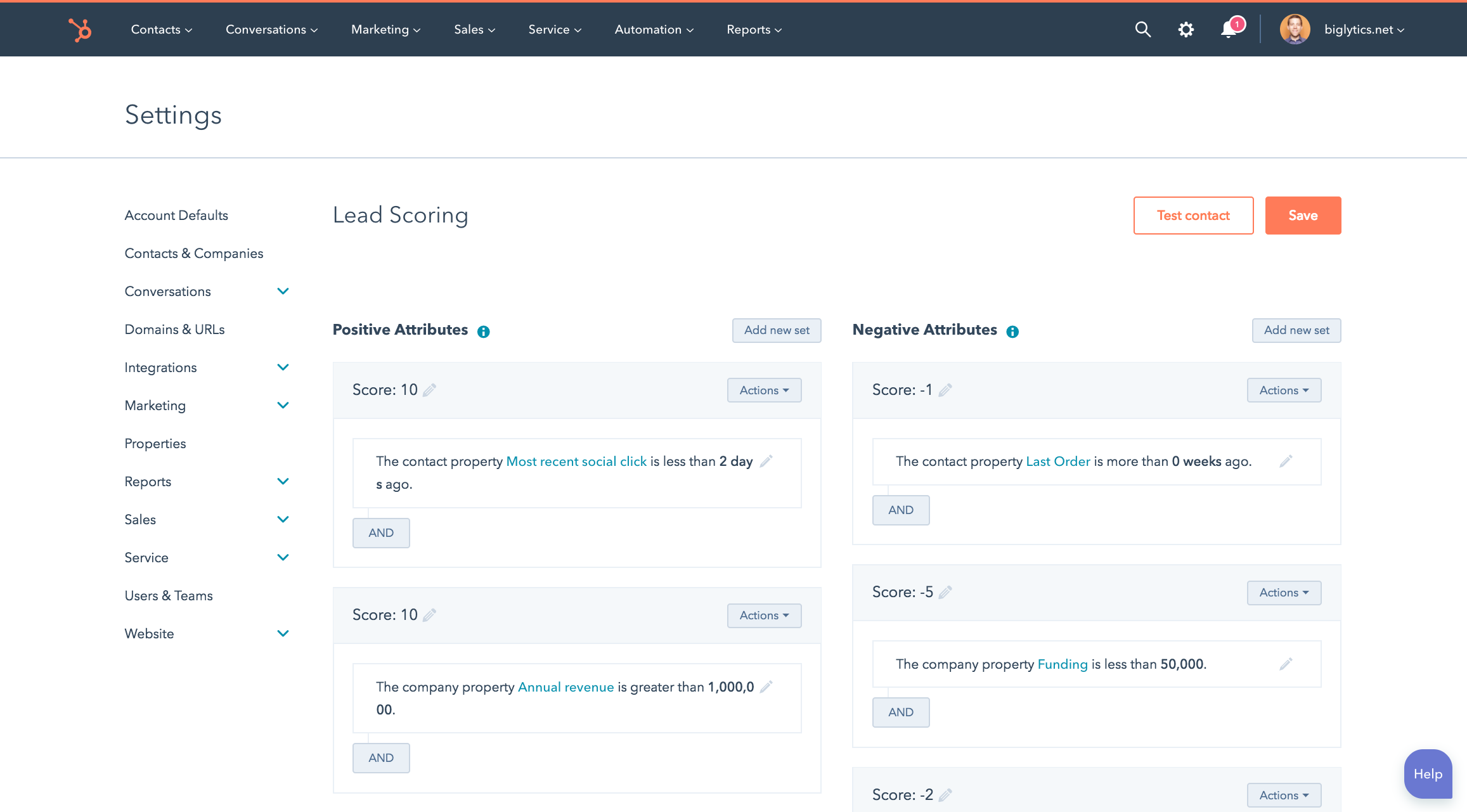View Notifications bell icon
The width and height of the screenshot is (1467, 812).
(1232, 29)
